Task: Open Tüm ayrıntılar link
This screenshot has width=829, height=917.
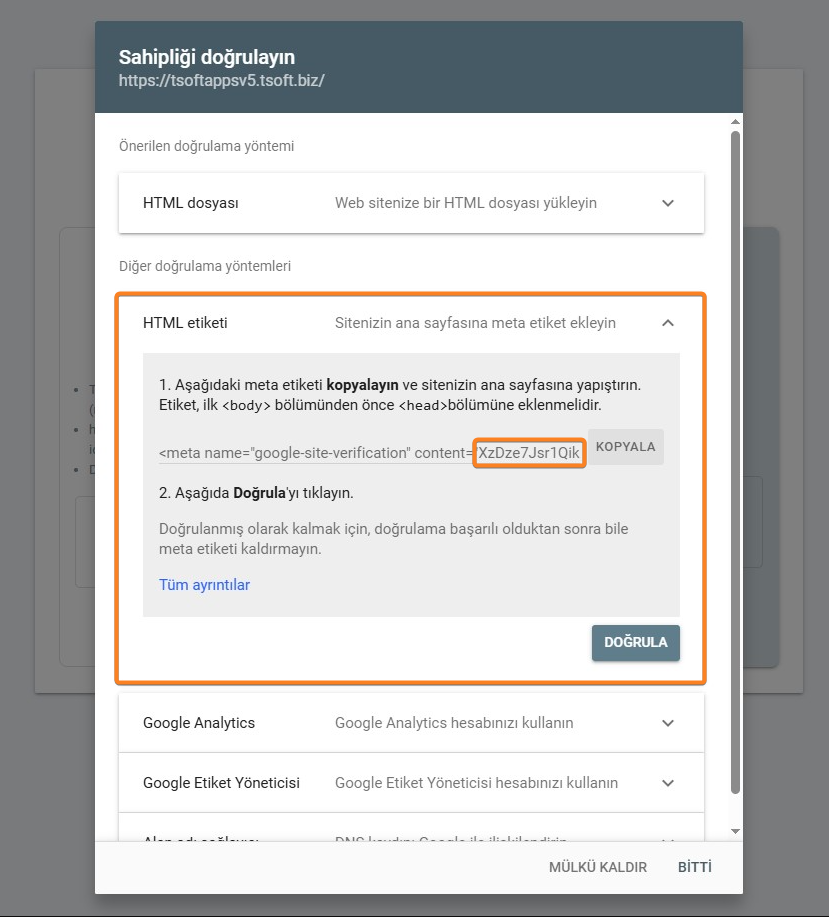Action: 204,584
